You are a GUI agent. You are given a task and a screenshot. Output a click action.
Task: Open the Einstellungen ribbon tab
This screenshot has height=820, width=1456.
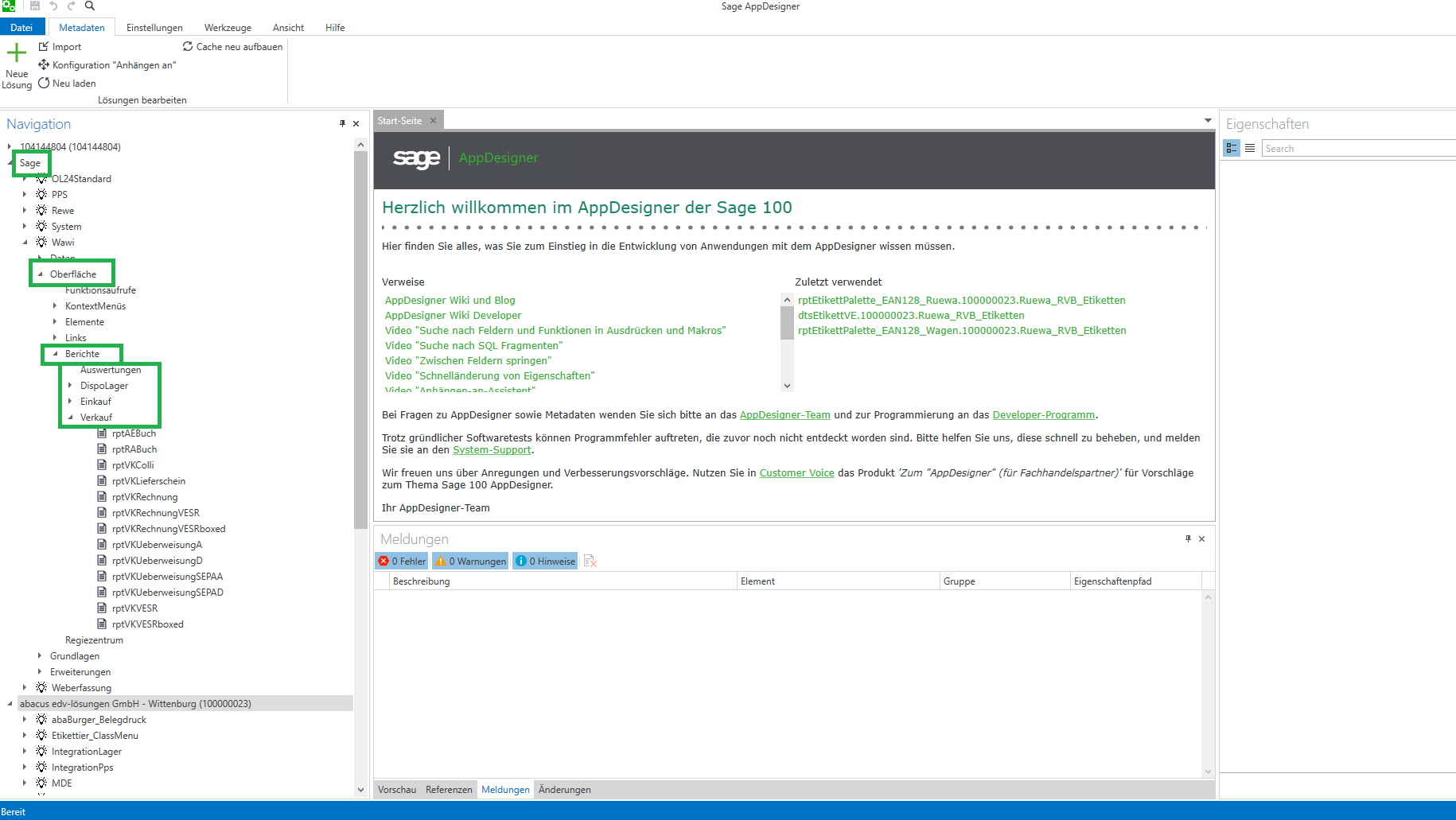point(154,28)
